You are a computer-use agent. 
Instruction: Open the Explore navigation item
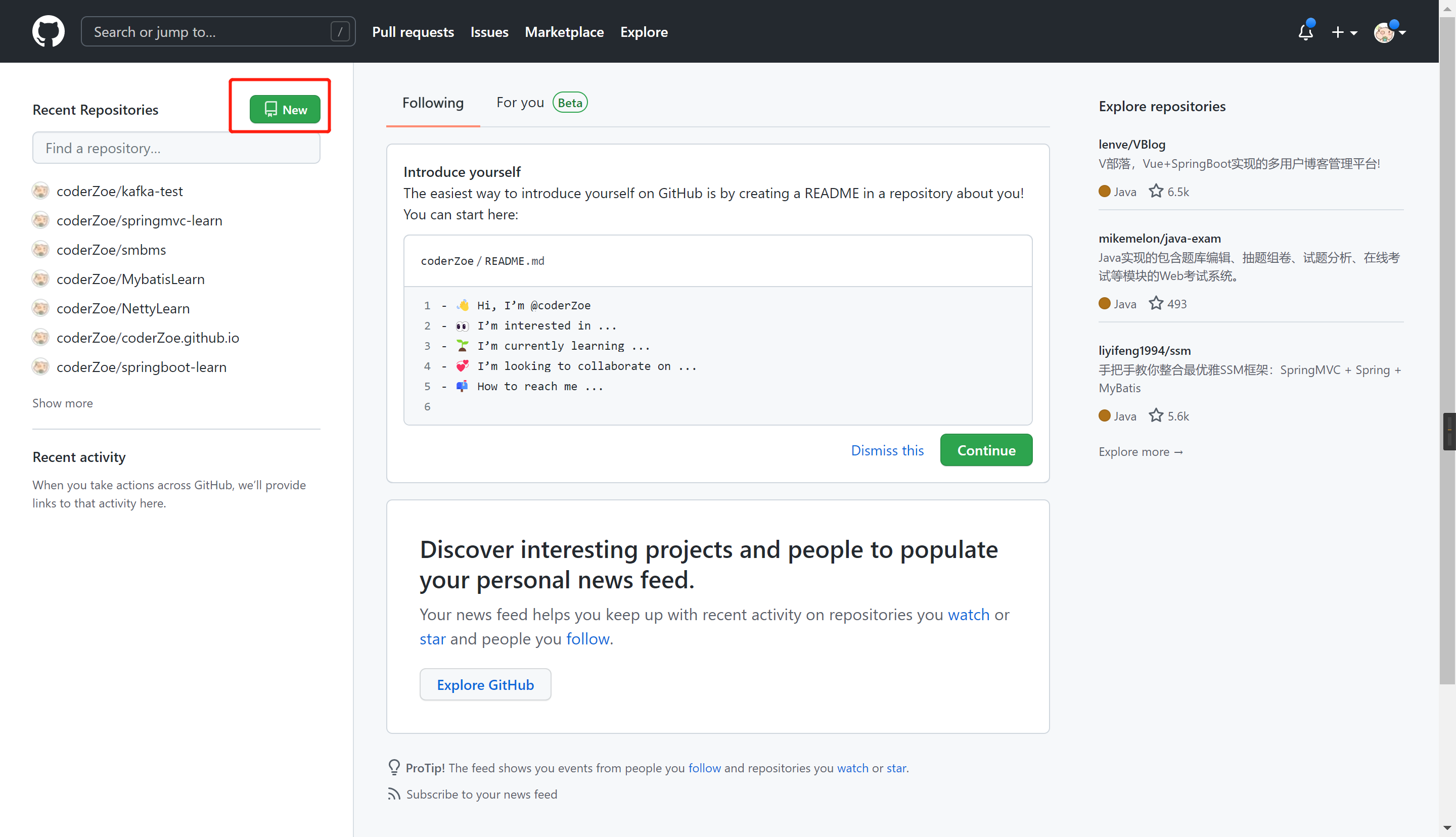(x=644, y=32)
